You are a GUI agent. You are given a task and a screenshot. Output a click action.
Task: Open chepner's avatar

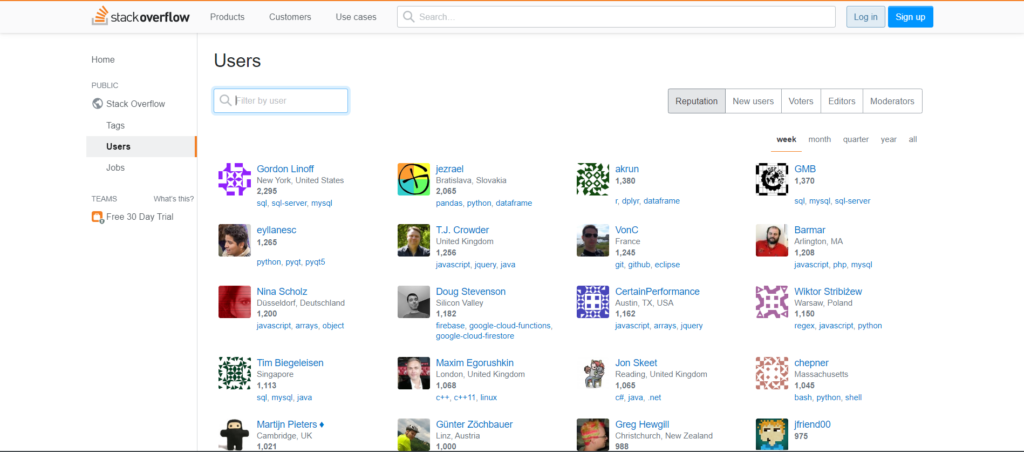click(x=772, y=373)
